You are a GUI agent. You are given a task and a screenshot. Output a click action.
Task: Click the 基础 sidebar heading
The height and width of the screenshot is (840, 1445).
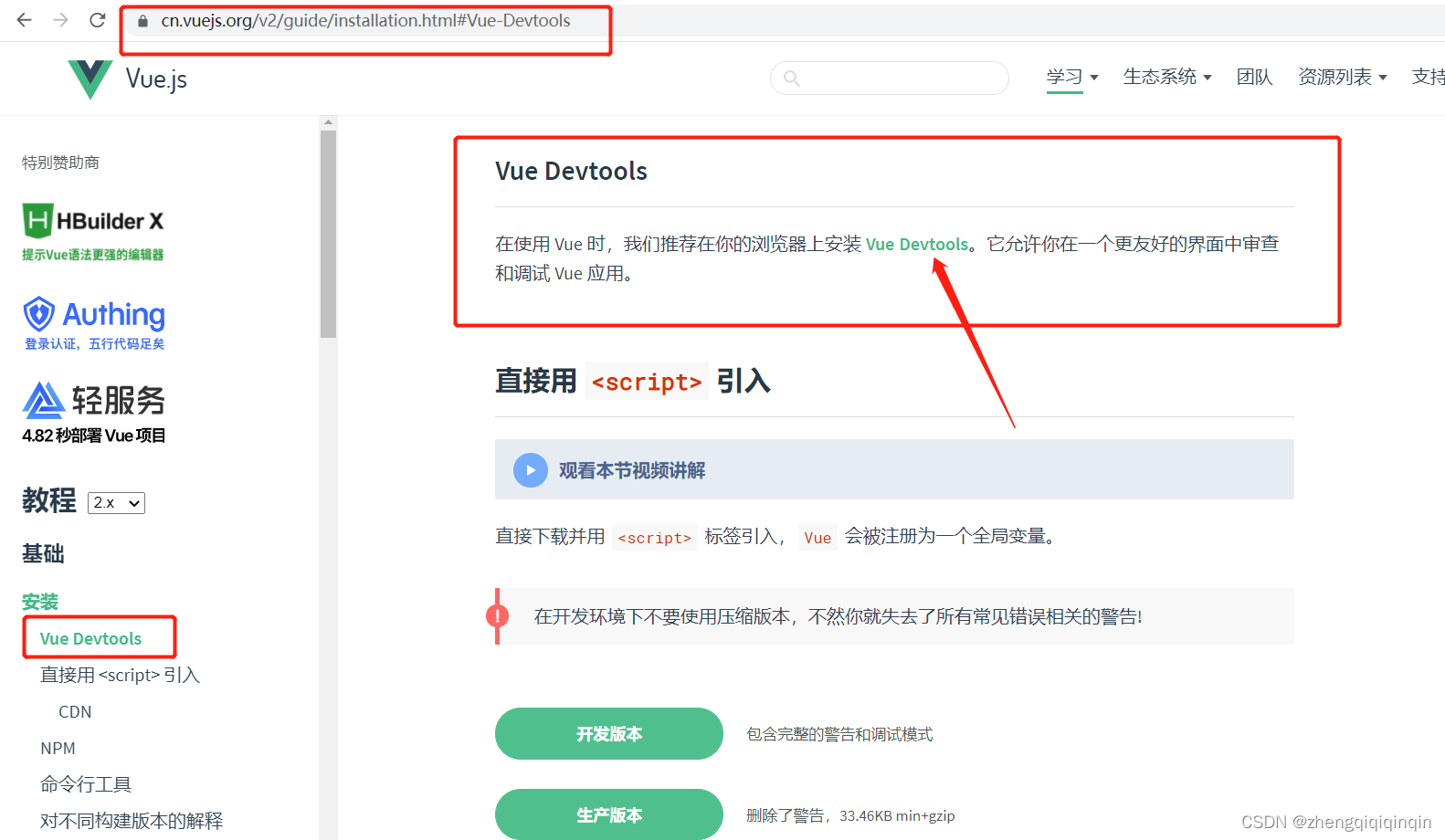[43, 553]
